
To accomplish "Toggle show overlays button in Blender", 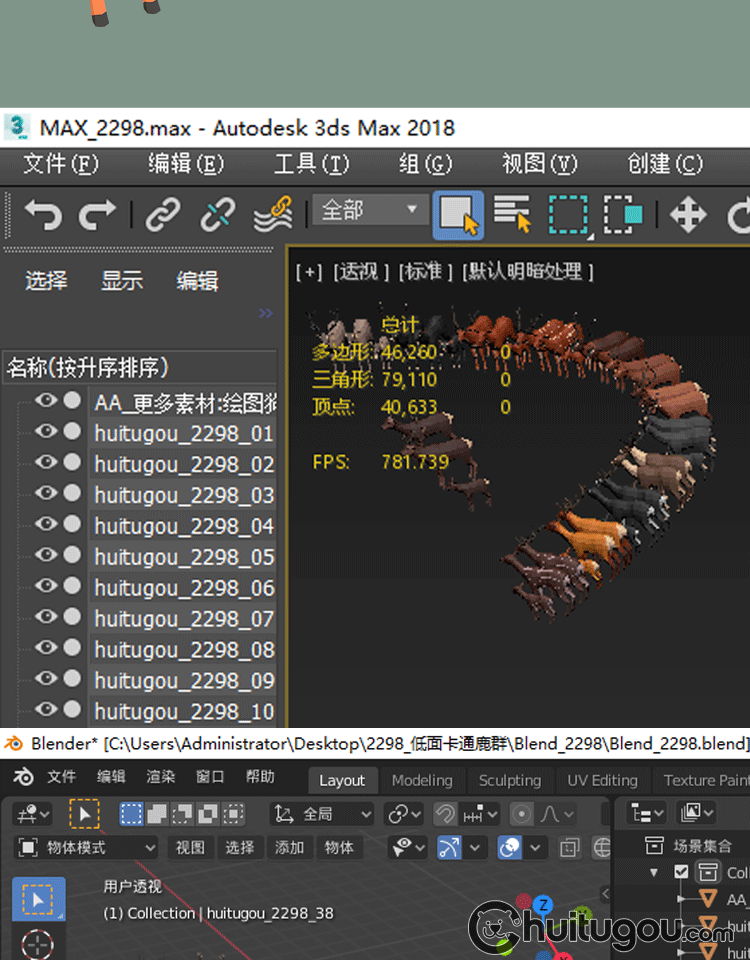I will (x=510, y=848).
